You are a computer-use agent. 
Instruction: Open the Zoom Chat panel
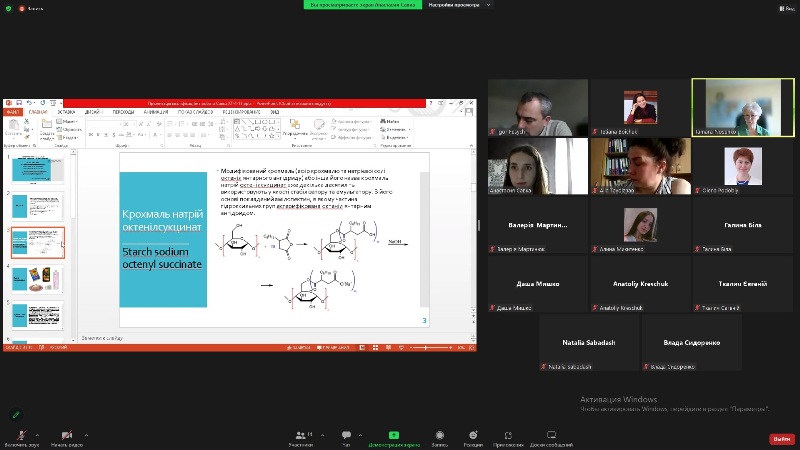[346, 438]
